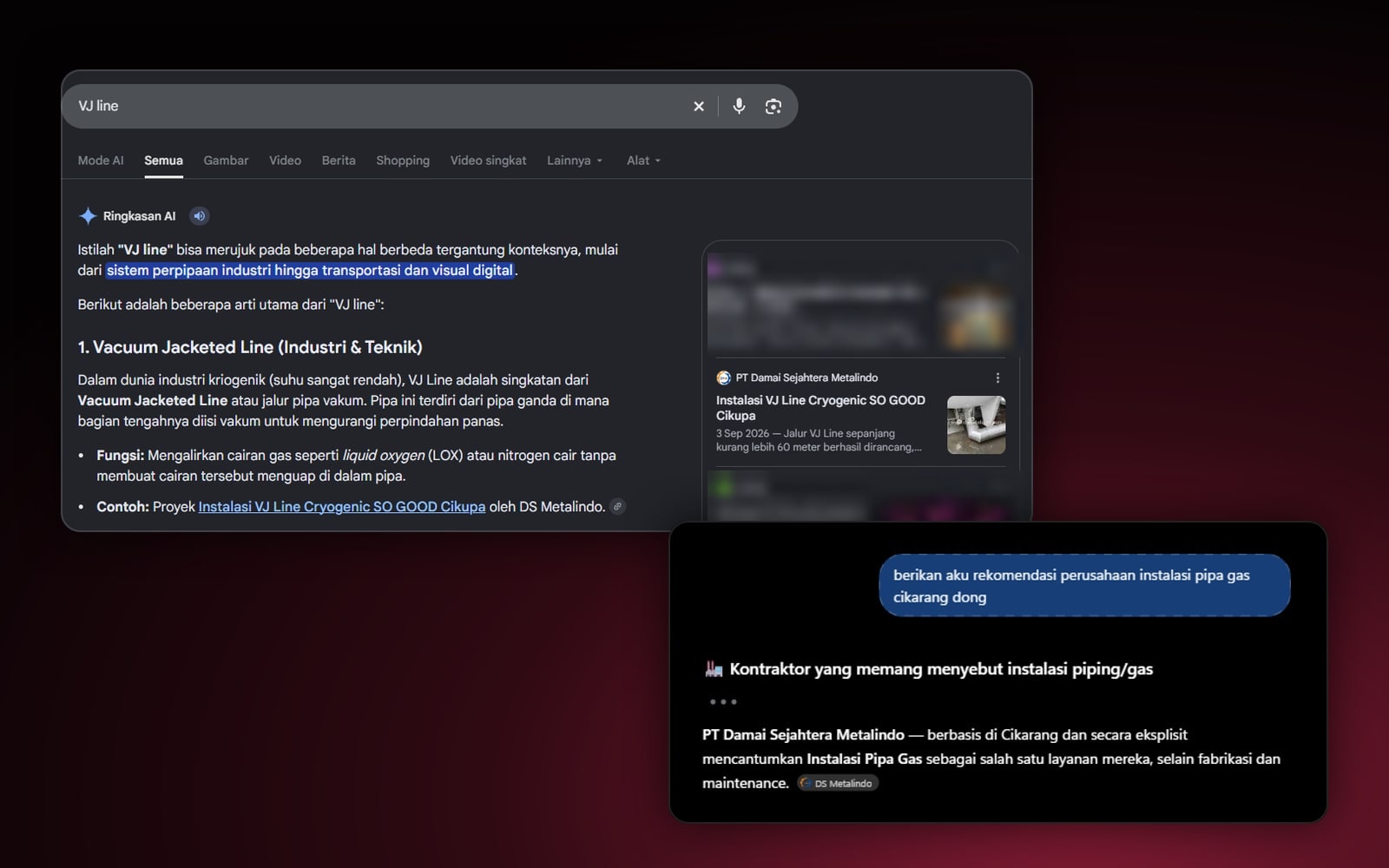This screenshot has width=1389, height=868.
Task: Expand the Lainnya dropdown
Action: click(x=575, y=161)
